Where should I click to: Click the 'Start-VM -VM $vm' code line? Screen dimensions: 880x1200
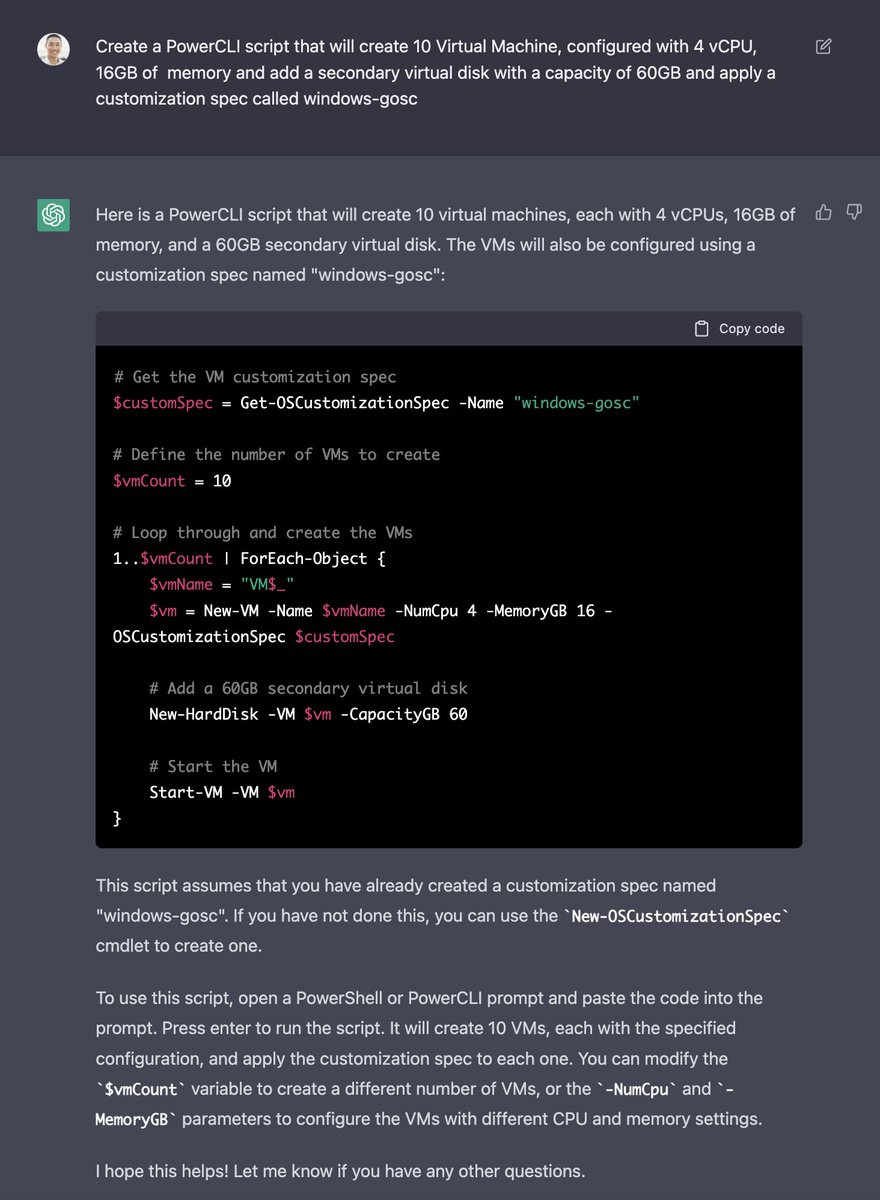(222, 792)
